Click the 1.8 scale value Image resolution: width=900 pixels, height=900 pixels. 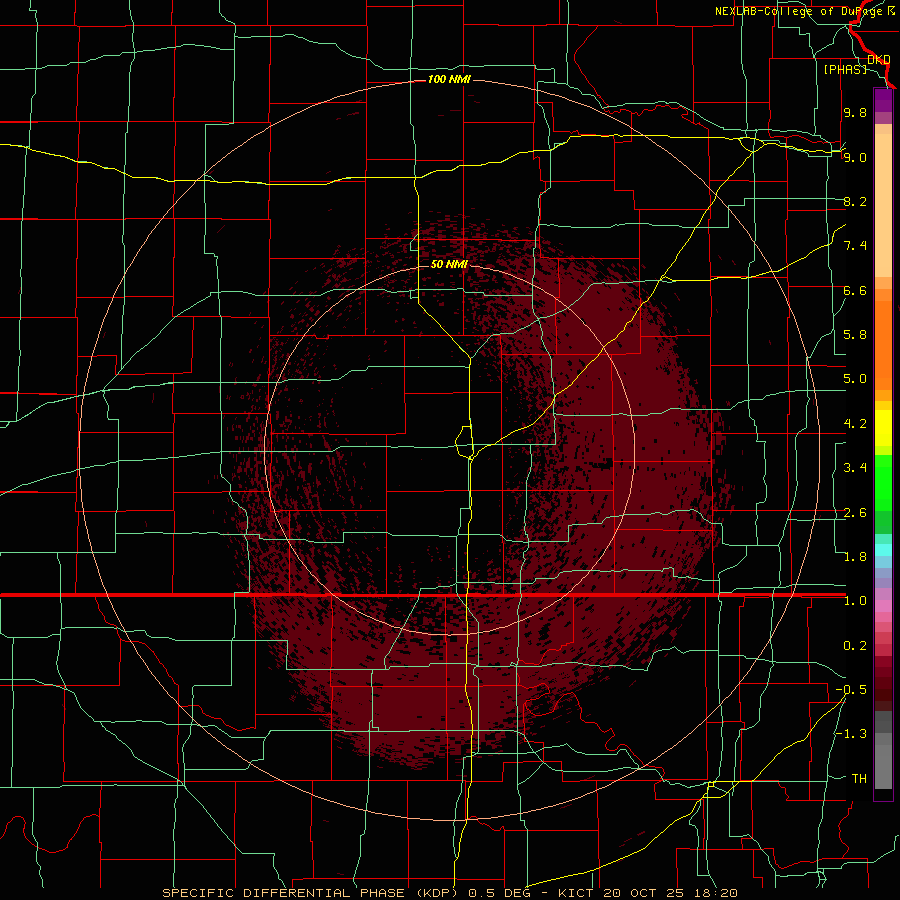pos(855,557)
